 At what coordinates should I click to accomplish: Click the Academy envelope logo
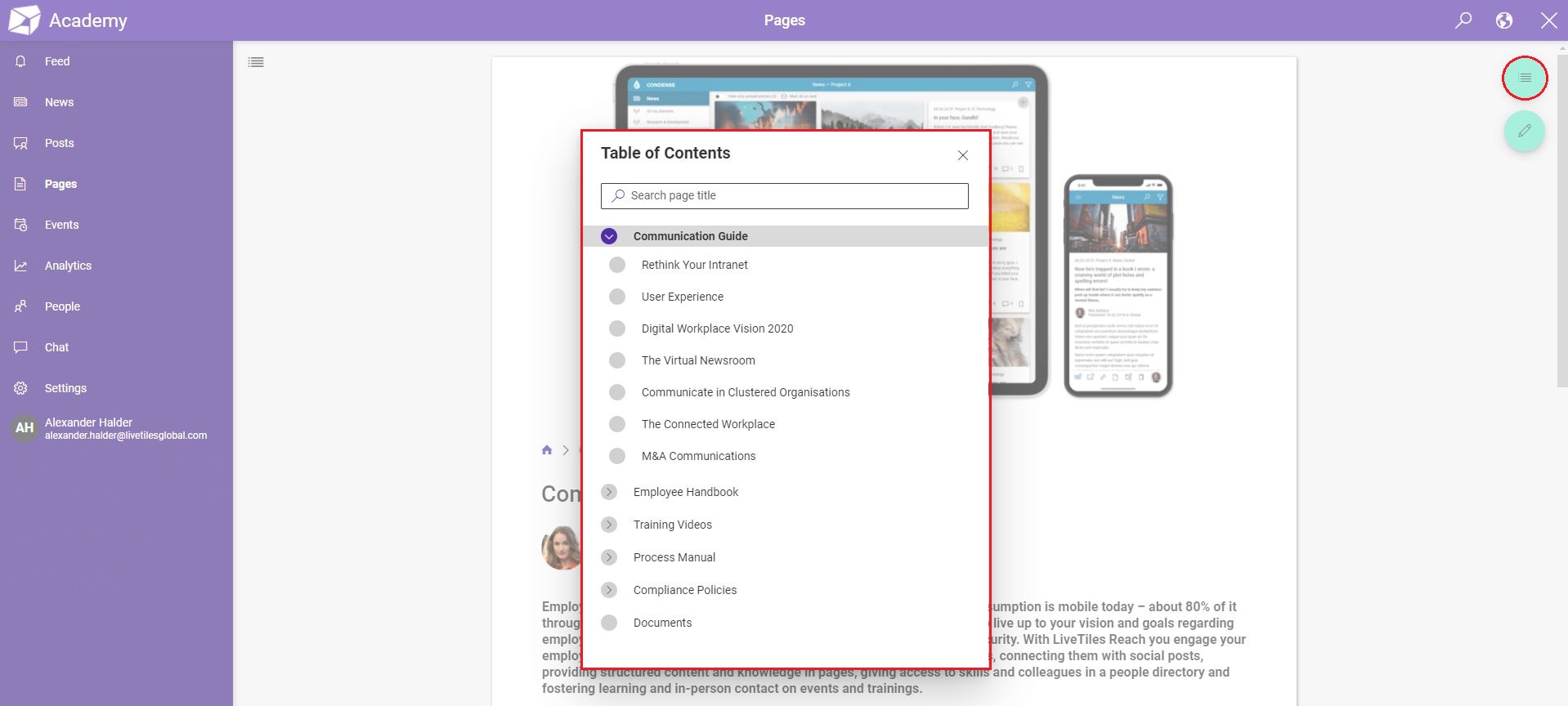[x=25, y=20]
